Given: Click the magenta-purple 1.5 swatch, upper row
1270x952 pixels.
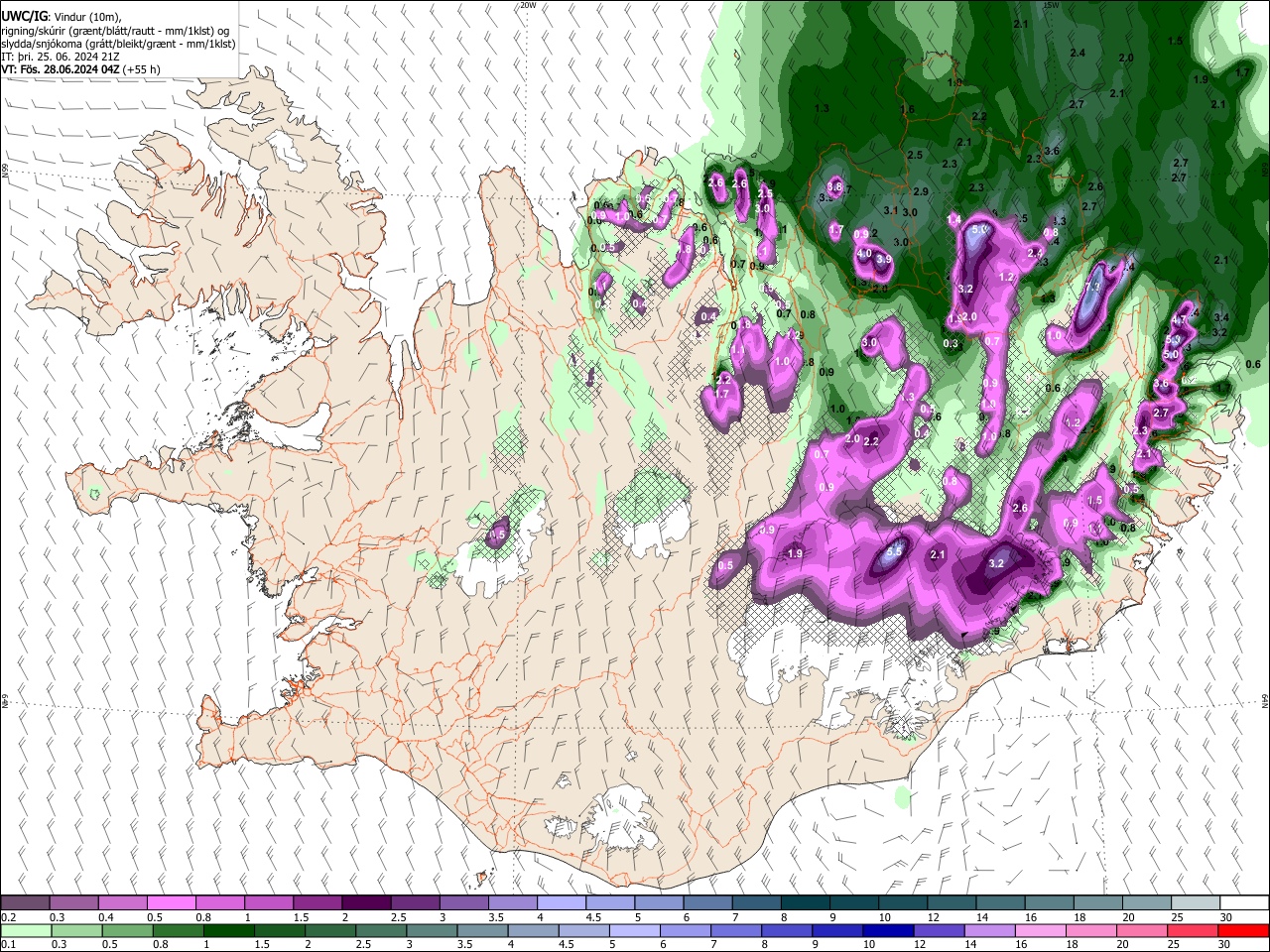Looking at the screenshot, I should point(317,903).
